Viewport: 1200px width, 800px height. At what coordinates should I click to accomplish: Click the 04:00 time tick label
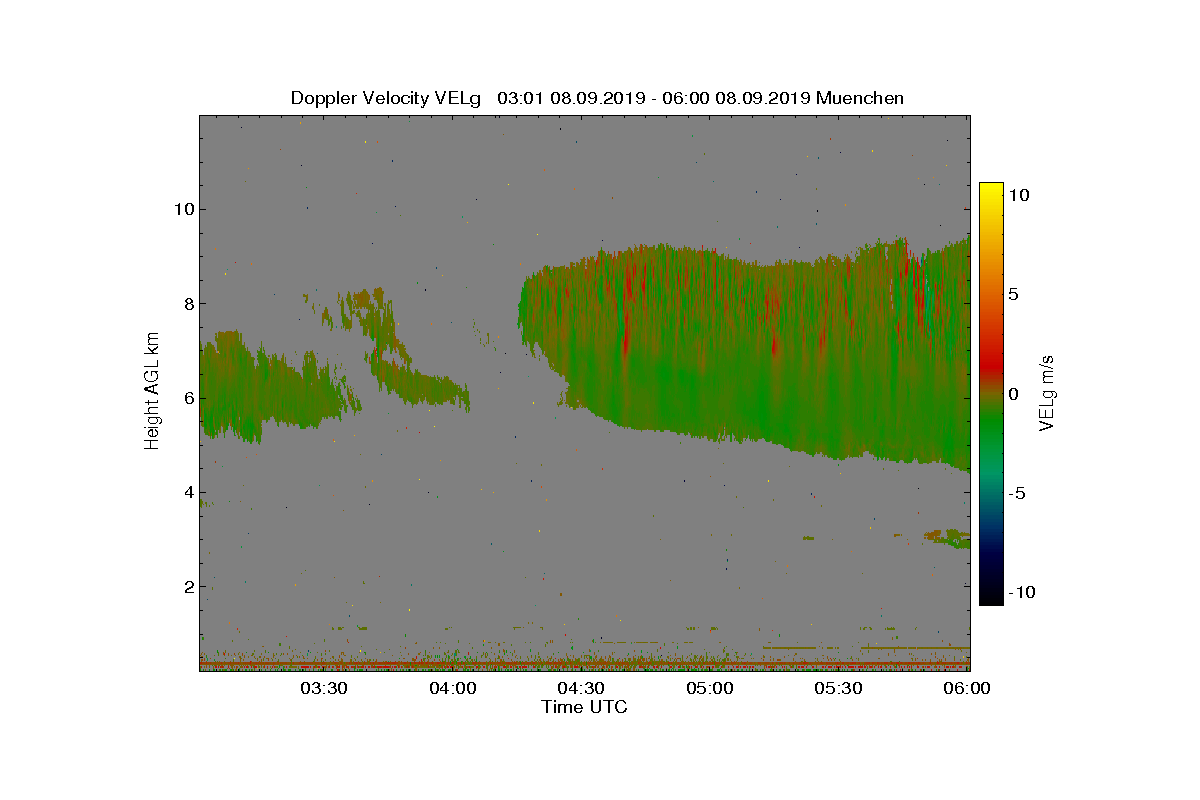click(453, 689)
